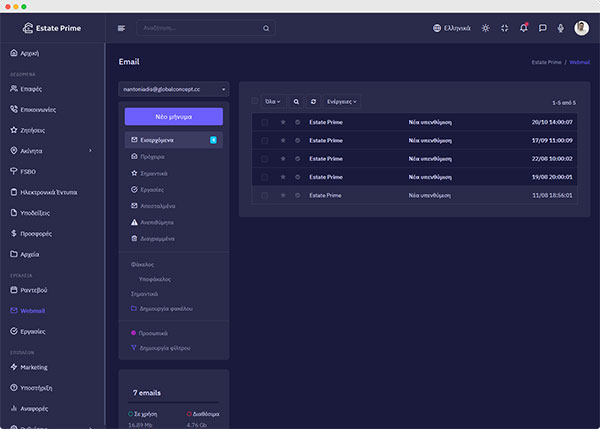The image size is (600, 429).
Task: Open Προσφορές in sidebar
Action: [31, 233]
